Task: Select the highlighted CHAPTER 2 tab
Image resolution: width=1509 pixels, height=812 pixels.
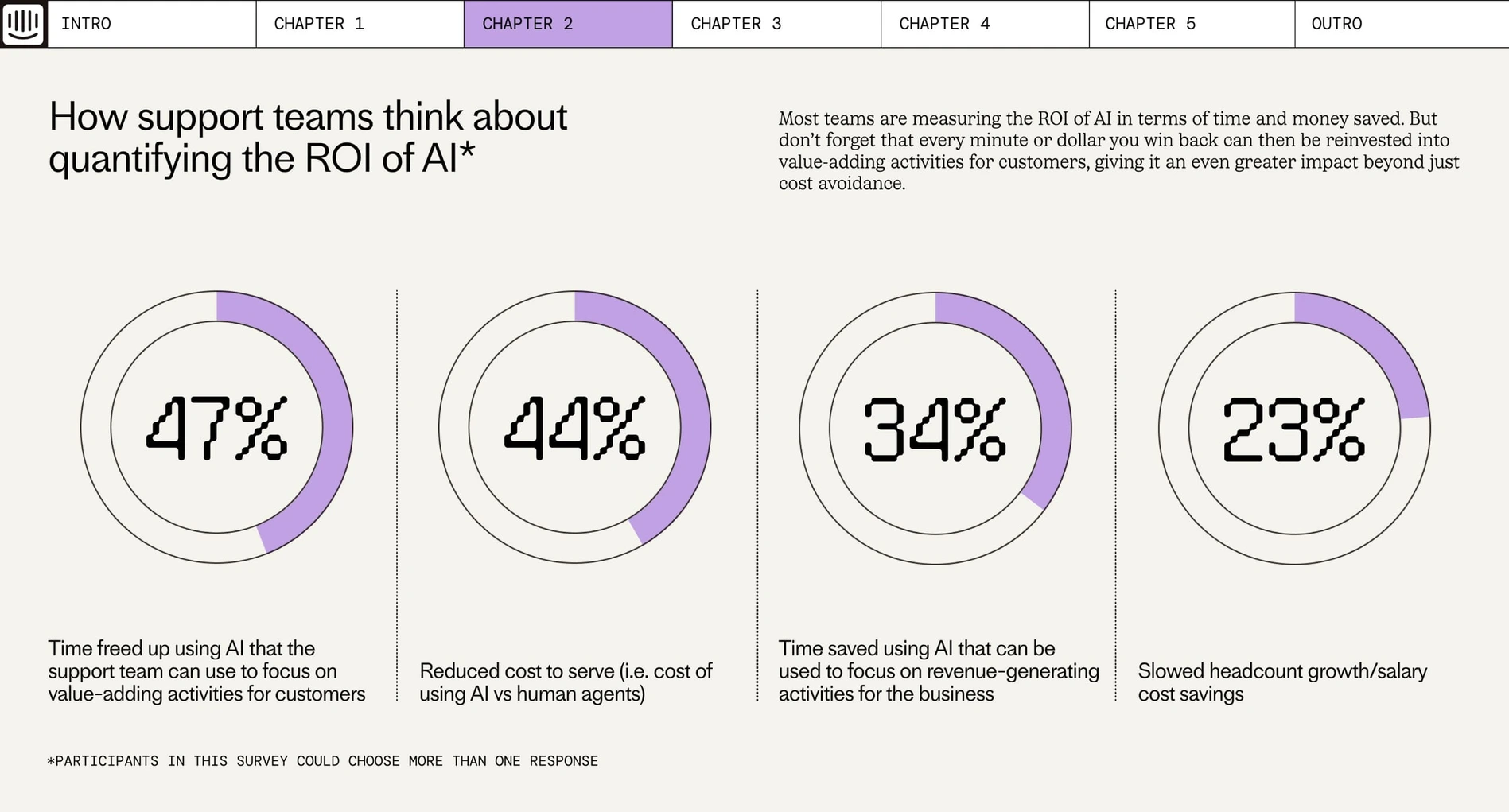Action: [568, 24]
